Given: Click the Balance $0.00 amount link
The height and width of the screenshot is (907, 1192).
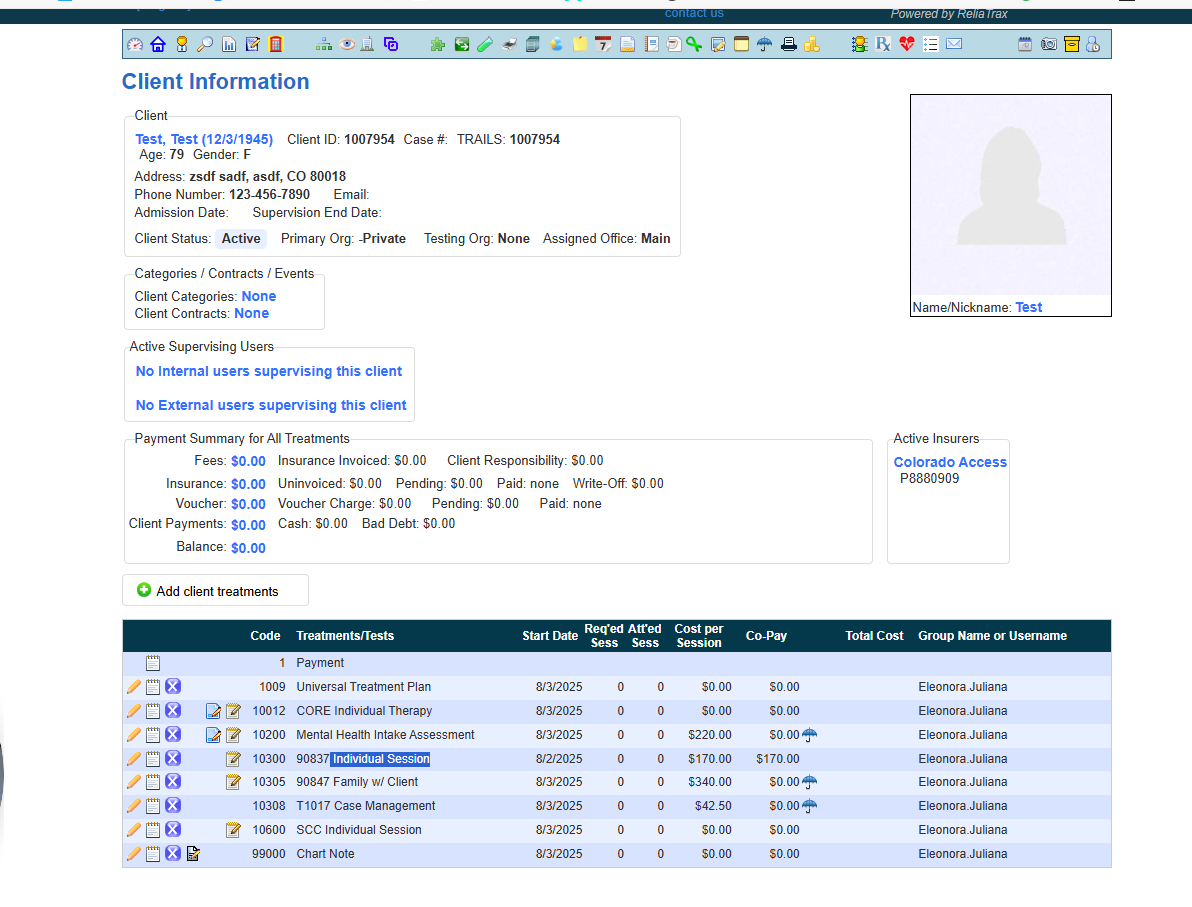Looking at the screenshot, I should (x=248, y=548).
